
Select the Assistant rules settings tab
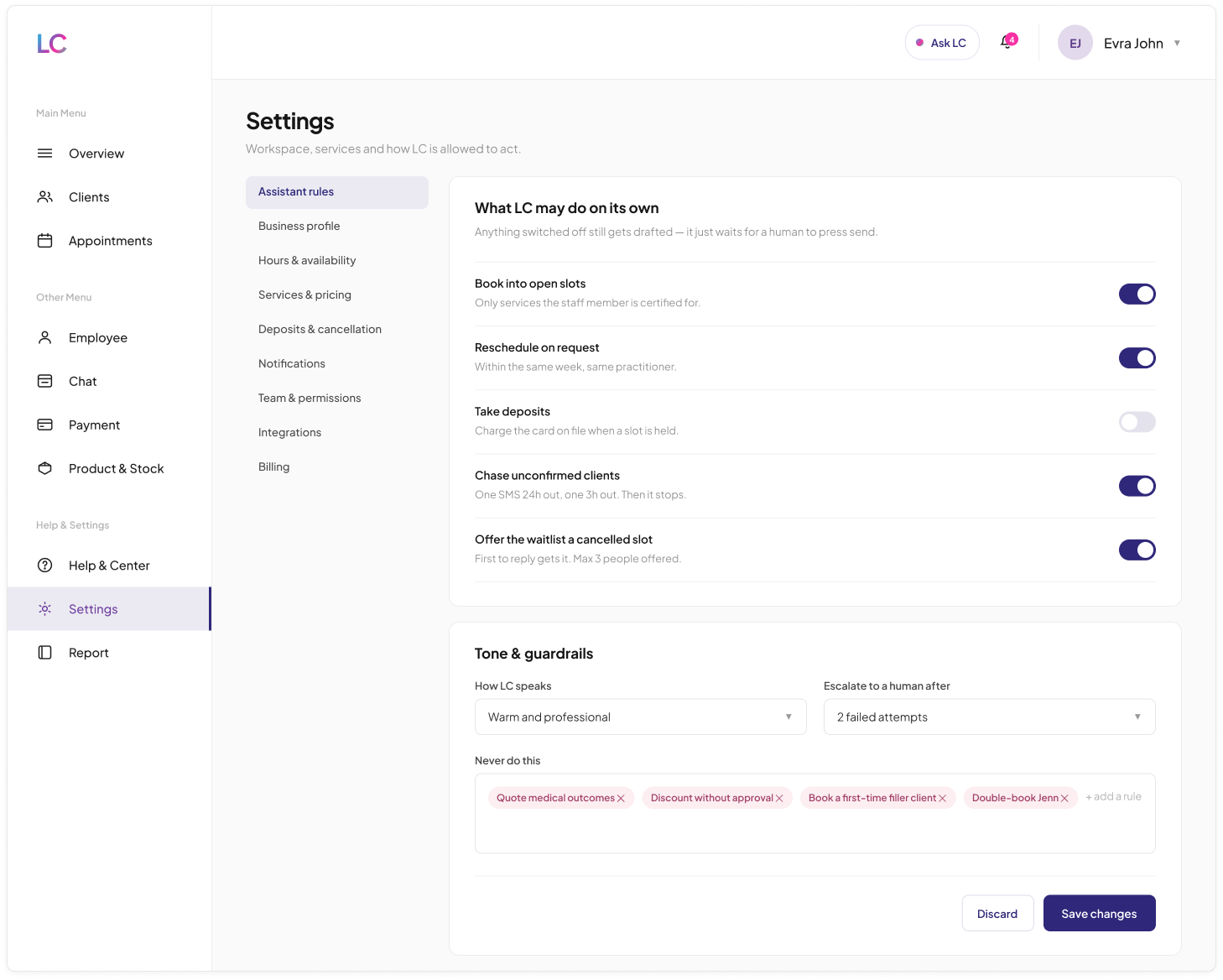[x=337, y=192]
